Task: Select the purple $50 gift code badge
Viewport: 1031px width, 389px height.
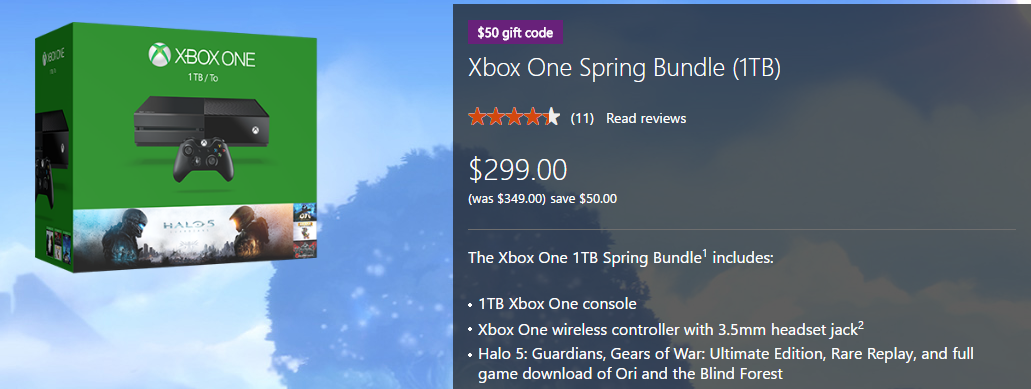Action: click(x=516, y=32)
